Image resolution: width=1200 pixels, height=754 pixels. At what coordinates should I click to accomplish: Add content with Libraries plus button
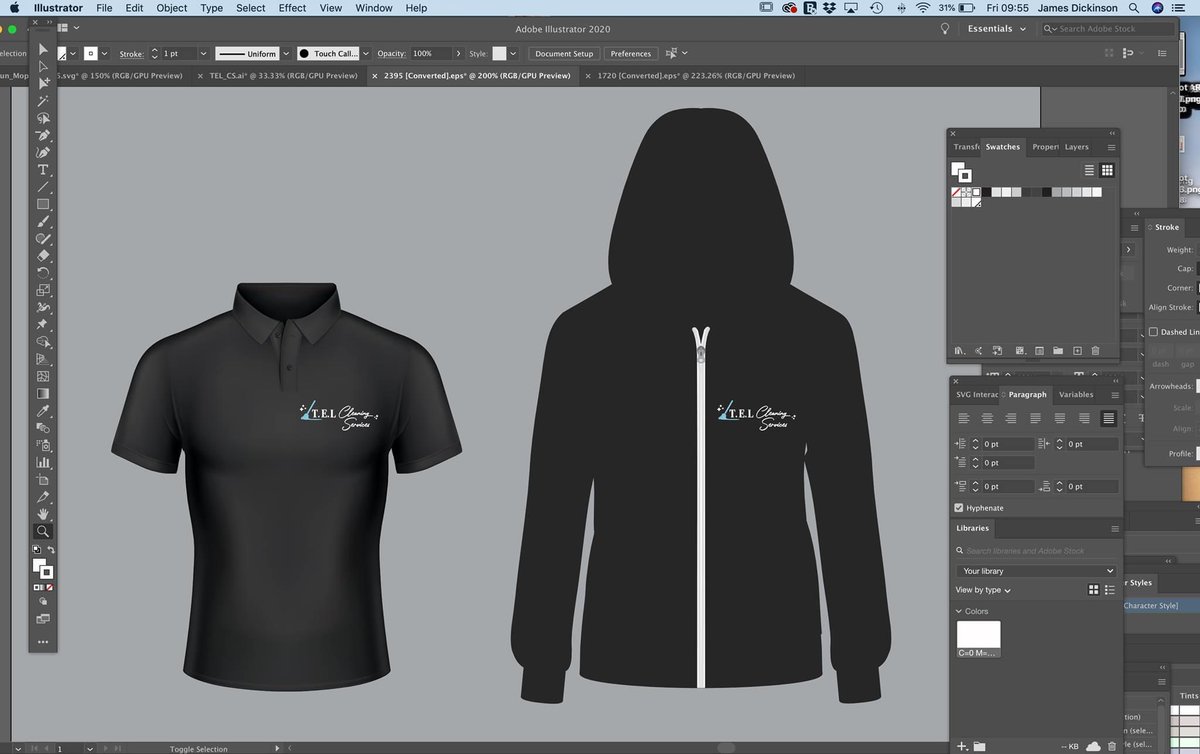pyautogui.click(x=962, y=746)
